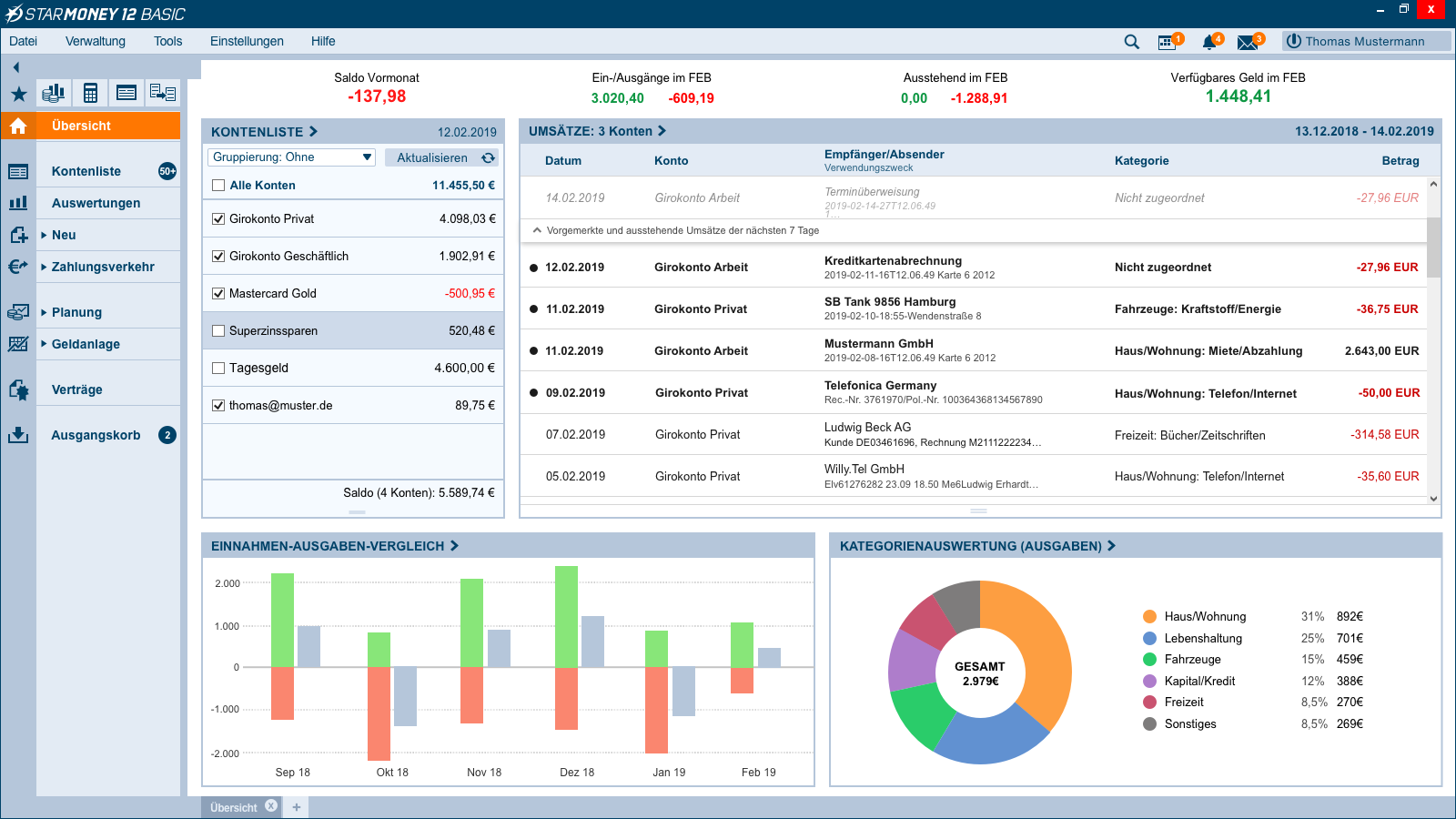Open the calculator toolbar icon
Image resolution: width=1456 pixels, height=819 pixels.
90,93
